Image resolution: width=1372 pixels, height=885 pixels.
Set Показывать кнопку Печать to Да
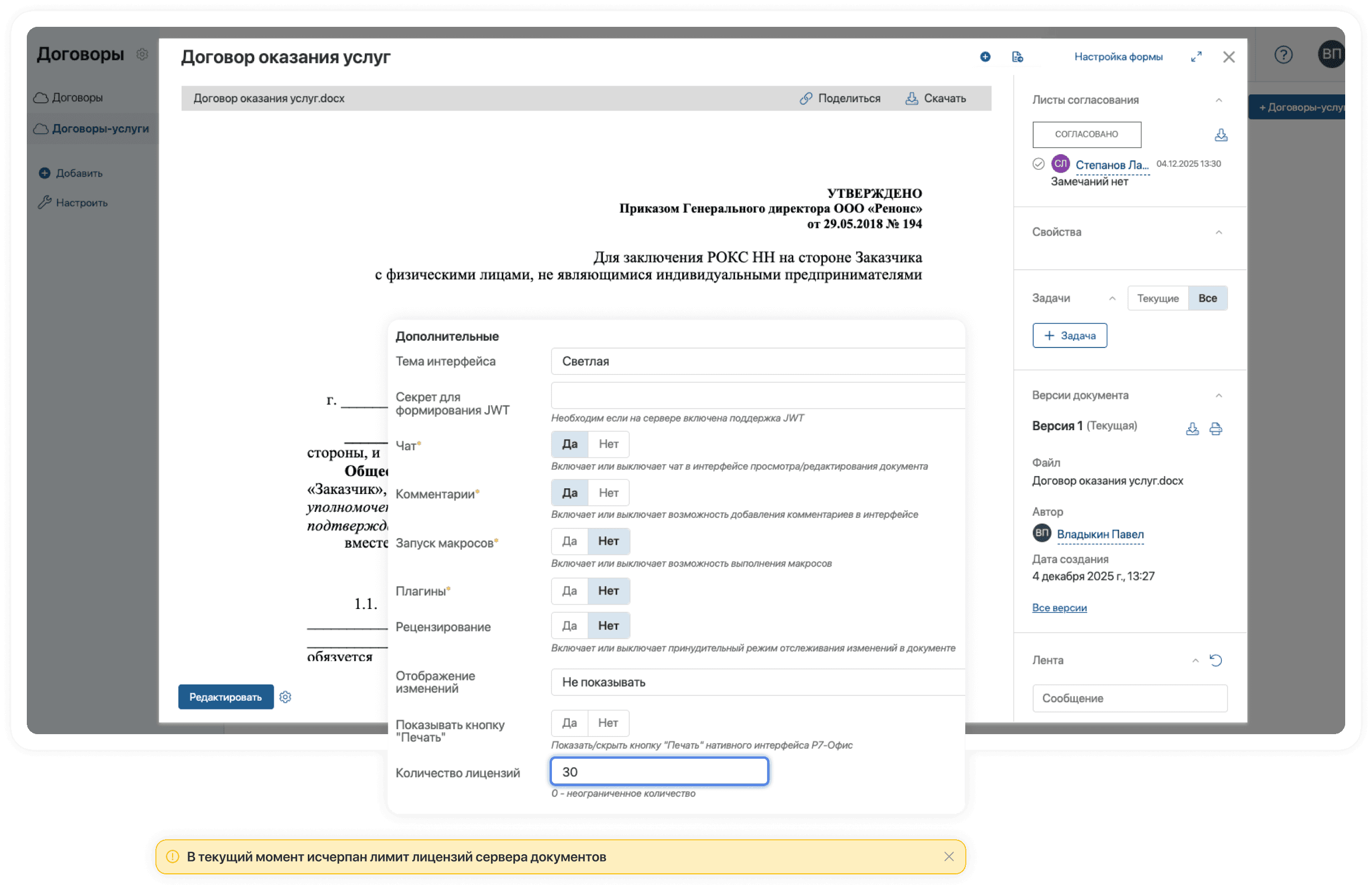[x=569, y=723]
